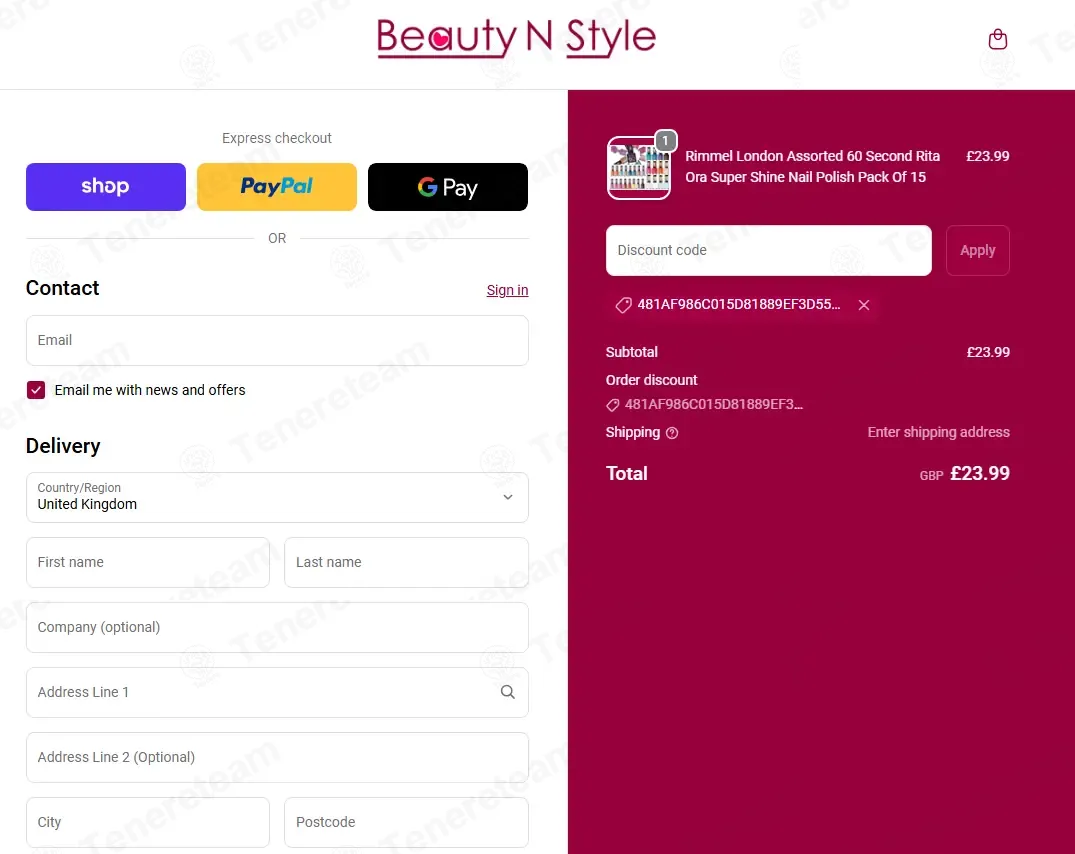Screen dimensions: 1075x854
Task: Focus the Discount code field
Action: coord(769,250)
